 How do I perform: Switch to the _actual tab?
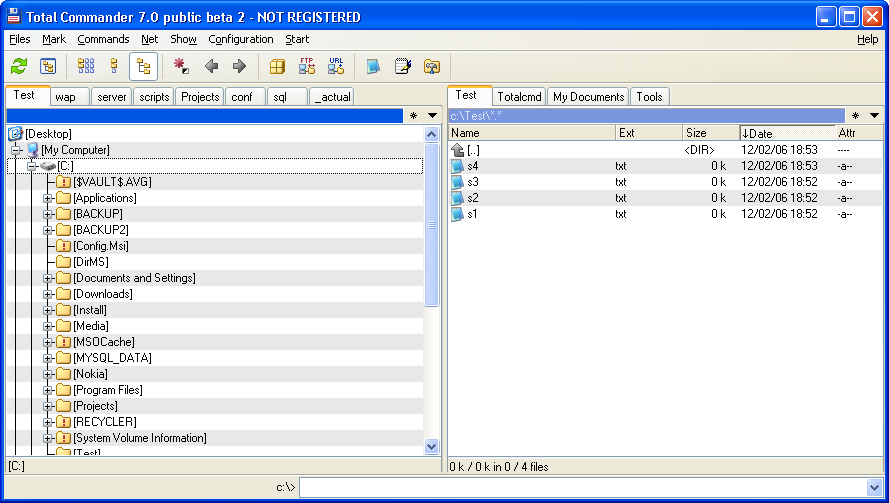coord(332,97)
